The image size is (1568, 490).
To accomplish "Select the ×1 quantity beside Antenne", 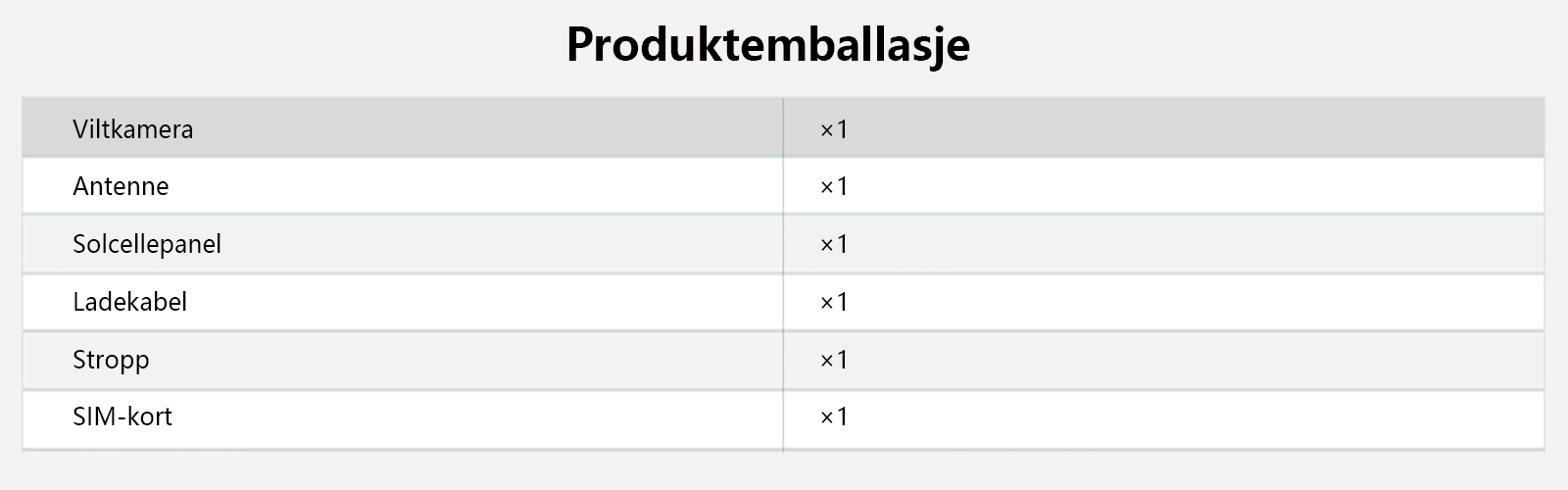I will click(x=833, y=186).
